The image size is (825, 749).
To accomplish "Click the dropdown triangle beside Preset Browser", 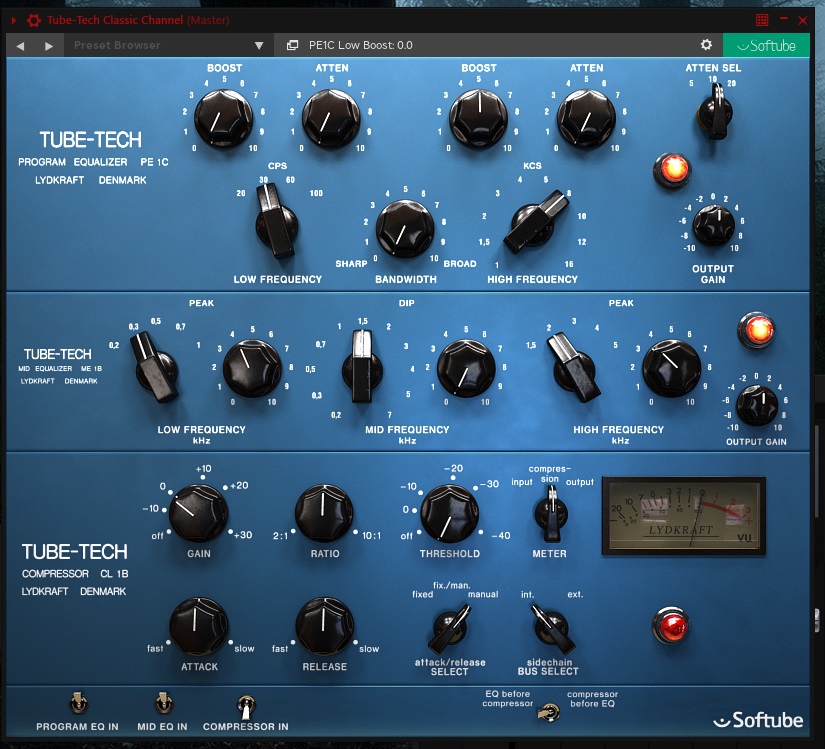I will click(x=259, y=46).
